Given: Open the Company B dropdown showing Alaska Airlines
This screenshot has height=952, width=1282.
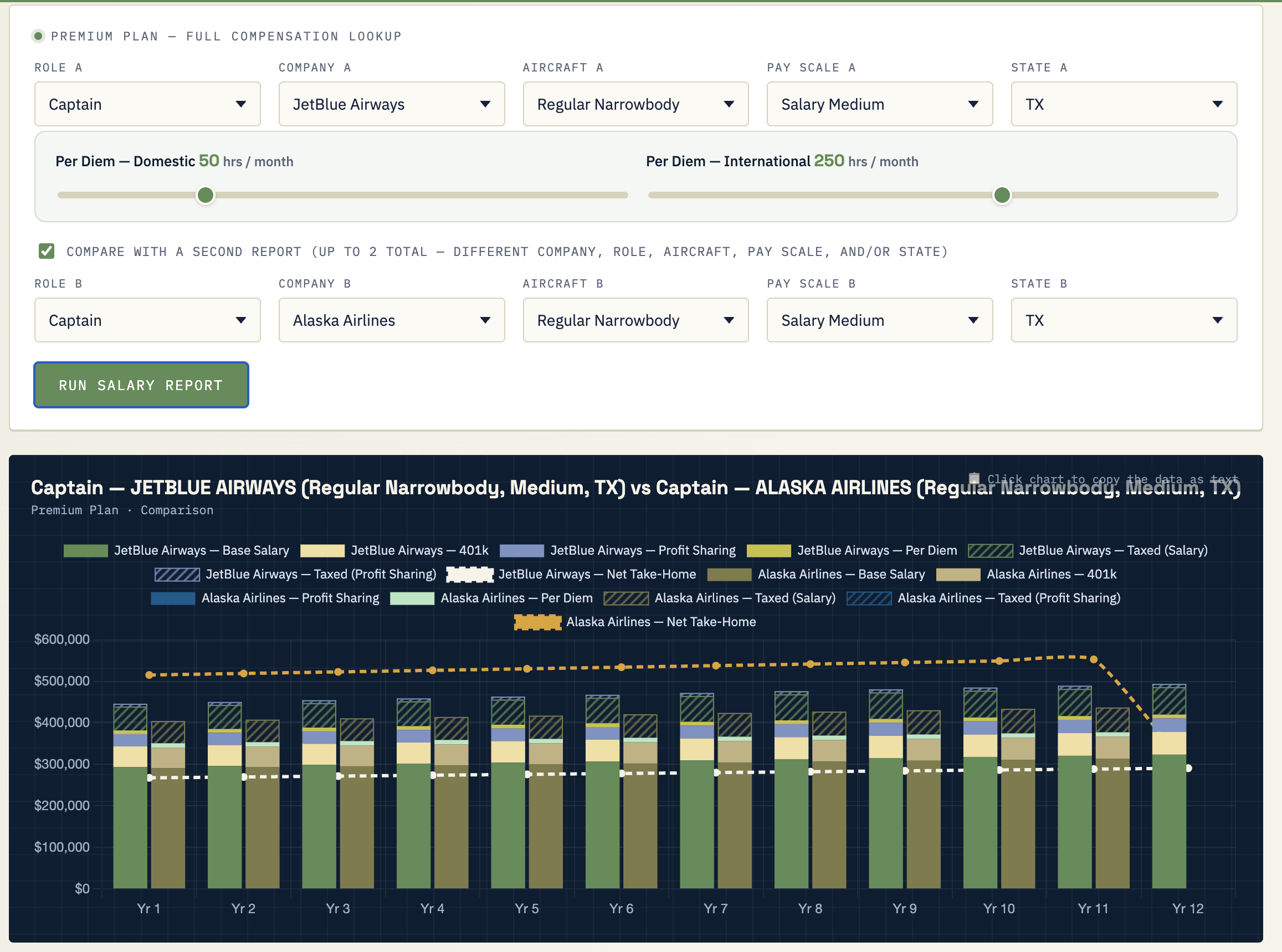Looking at the screenshot, I should (x=392, y=320).
